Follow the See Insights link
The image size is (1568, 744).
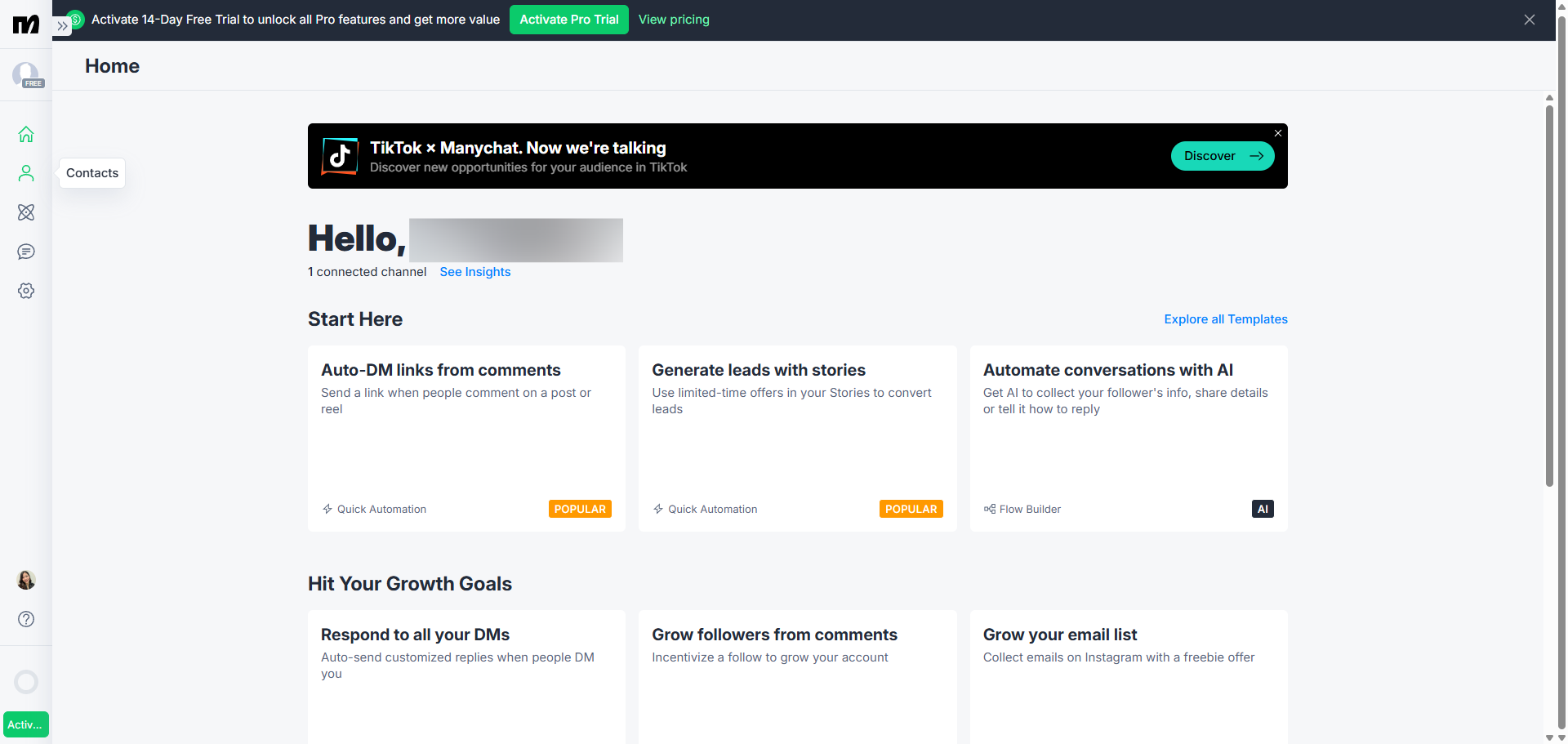click(474, 272)
